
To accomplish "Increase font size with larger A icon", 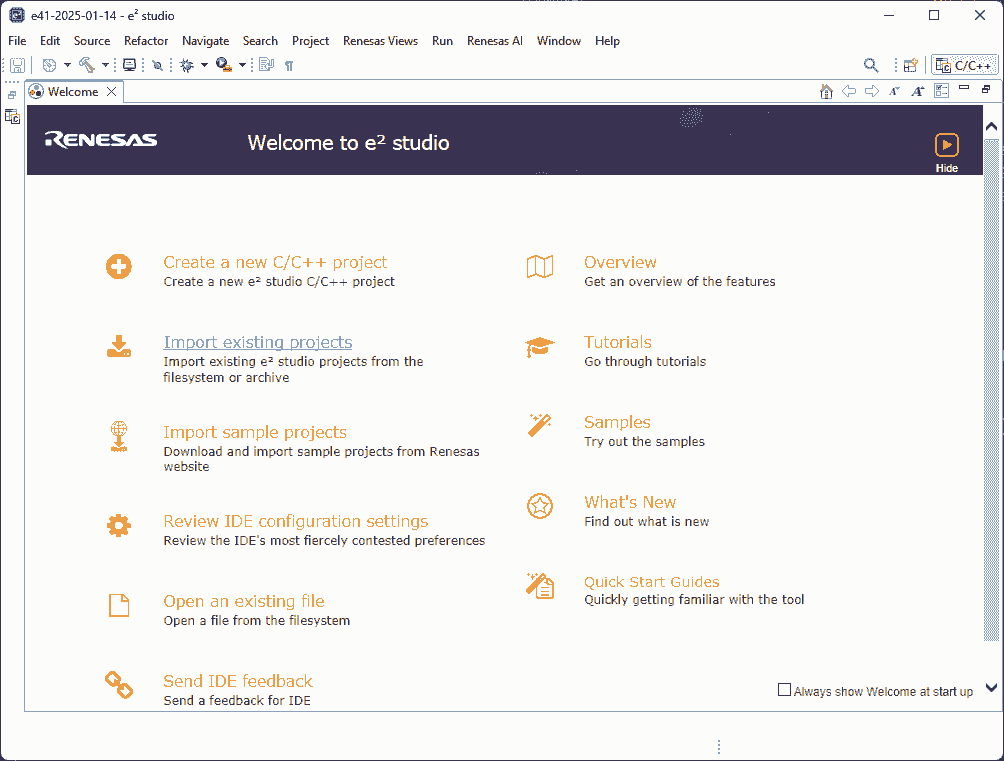I will point(917,92).
